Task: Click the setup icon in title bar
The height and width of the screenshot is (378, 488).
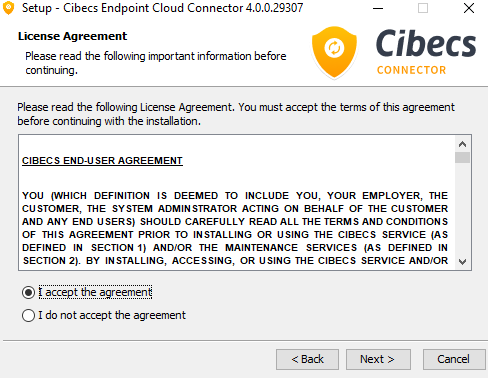Action: point(8,8)
